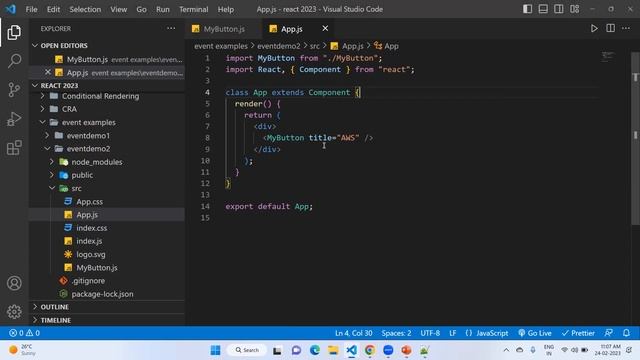Toggle the bottom panel layout icon

click(543, 9)
